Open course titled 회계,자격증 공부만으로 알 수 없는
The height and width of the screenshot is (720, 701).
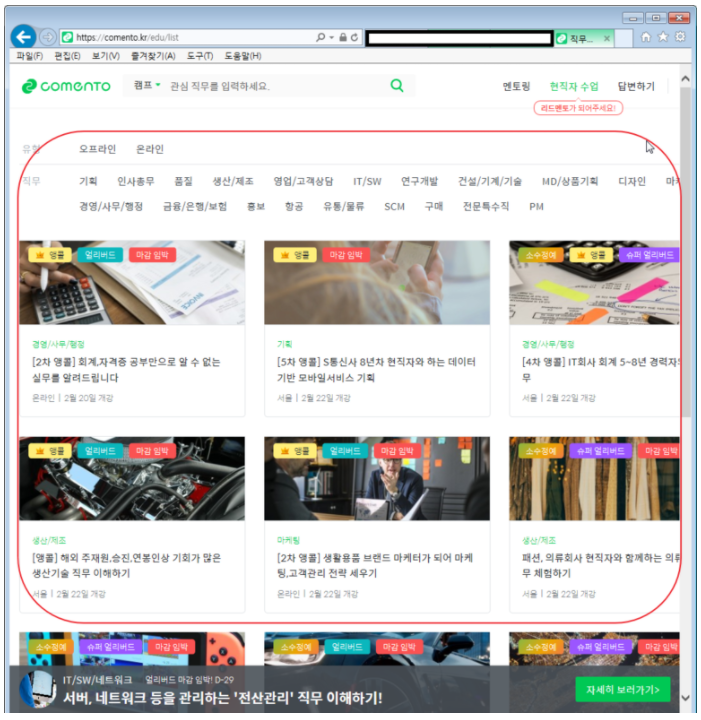point(126,370)
